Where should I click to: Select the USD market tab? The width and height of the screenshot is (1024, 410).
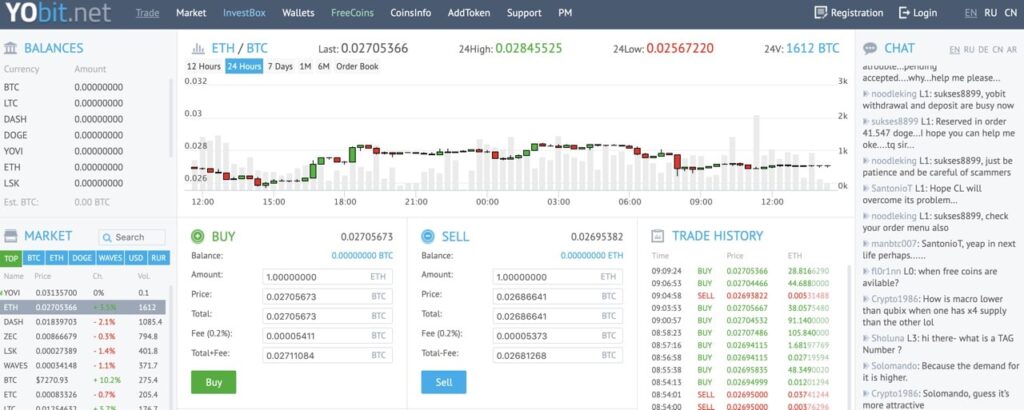(136, 258)
